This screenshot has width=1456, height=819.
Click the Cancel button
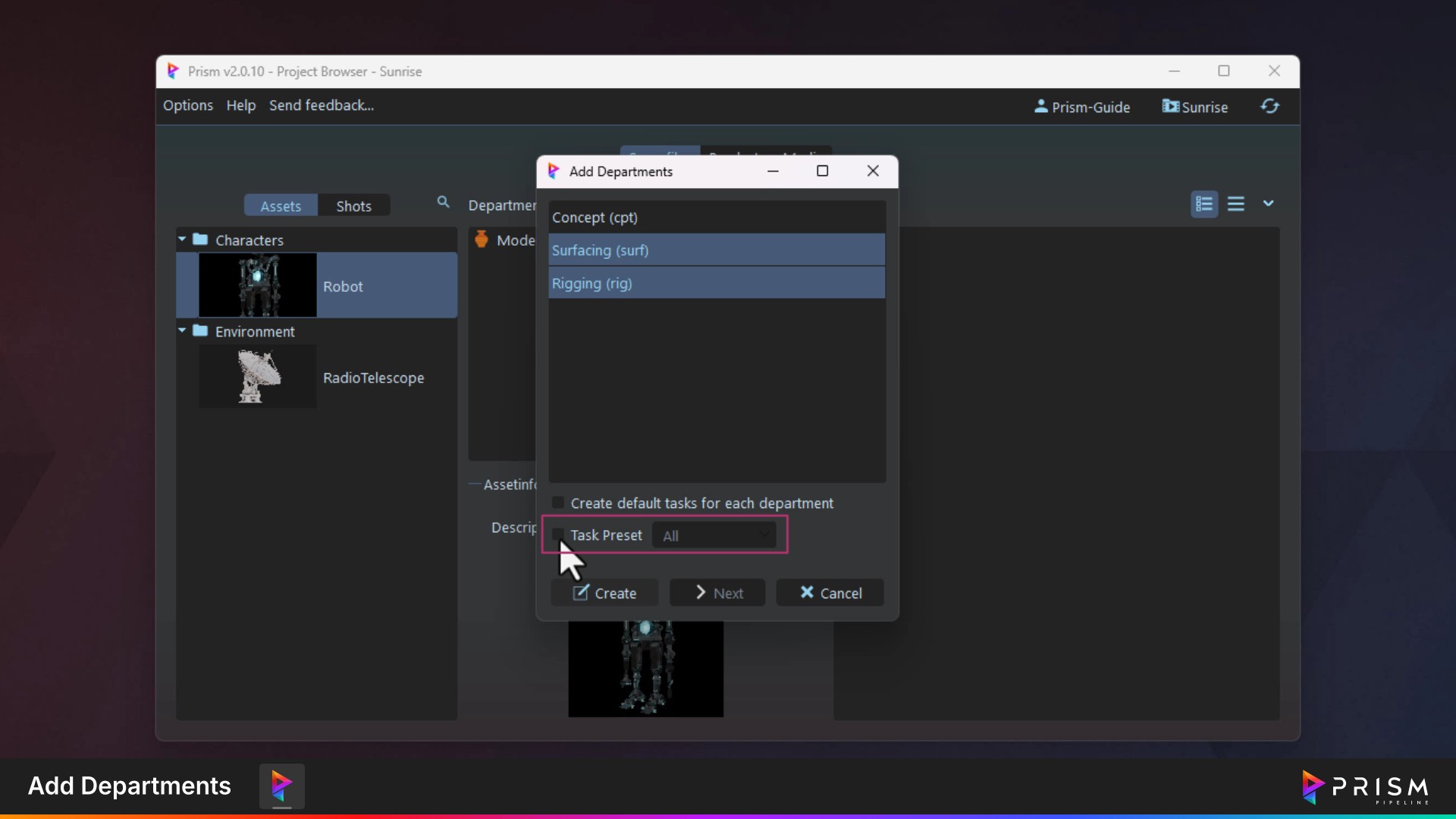[x=830, y=593]
